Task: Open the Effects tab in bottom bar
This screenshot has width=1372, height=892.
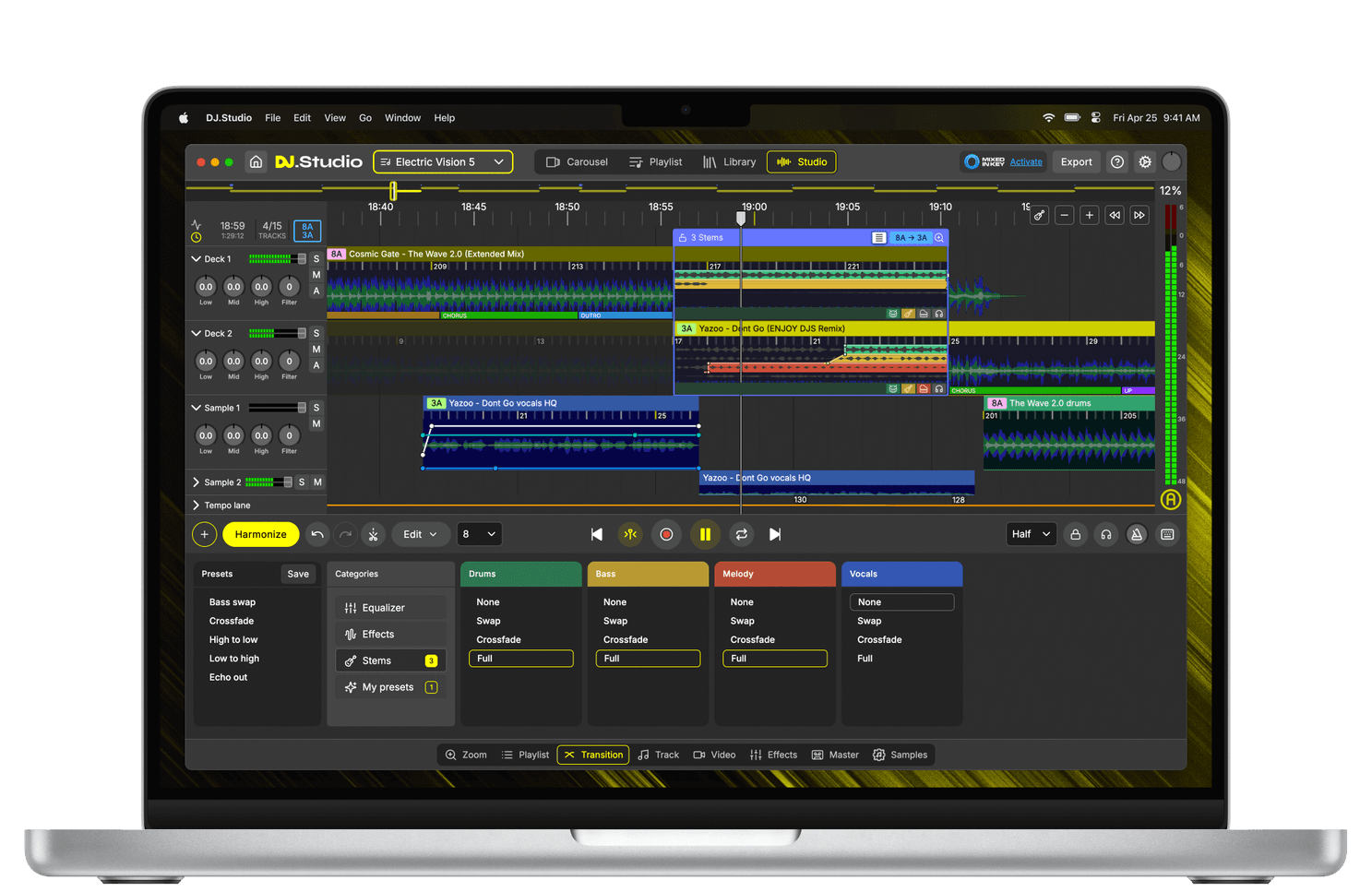Action: tap(773, 755)
